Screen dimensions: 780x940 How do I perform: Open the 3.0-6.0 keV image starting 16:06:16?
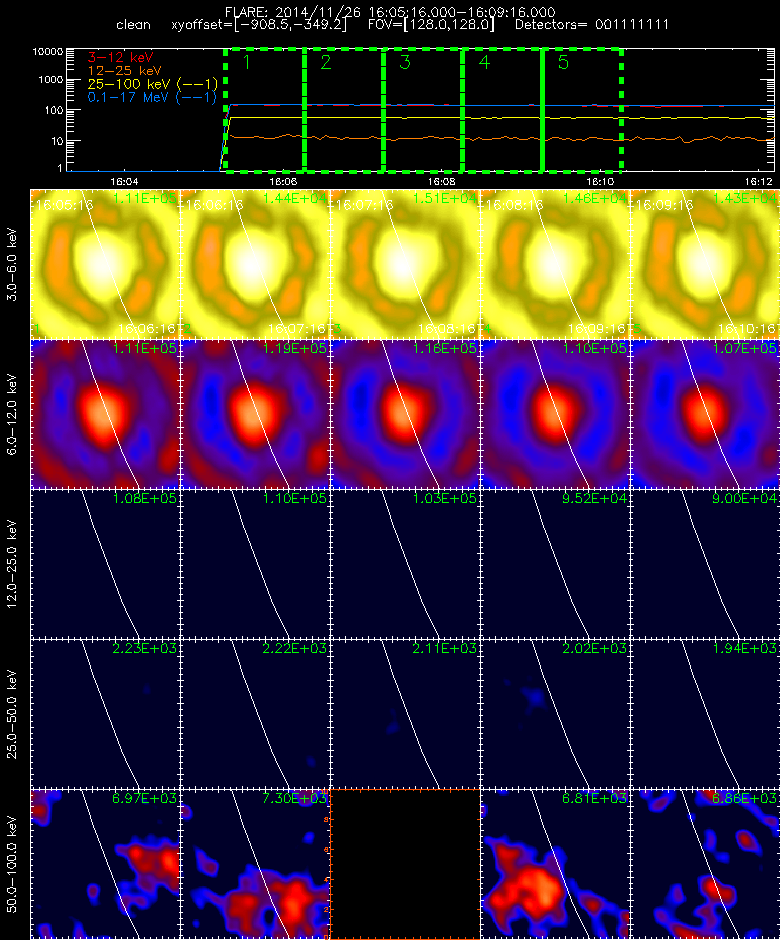255,264
